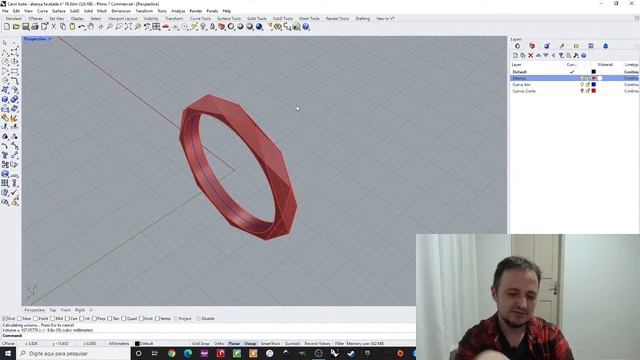Click the New file icon
640x360 pixels.
[x=7, y=27]
